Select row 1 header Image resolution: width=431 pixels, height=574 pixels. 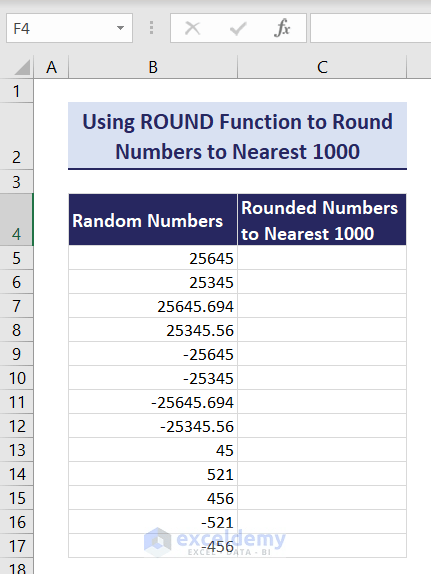16,91
